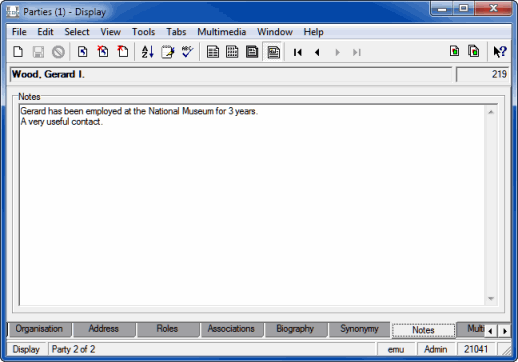Click the What's This help pointer icon
The image size is (518, 362).
pyautogui.click(x=500, y=52)
